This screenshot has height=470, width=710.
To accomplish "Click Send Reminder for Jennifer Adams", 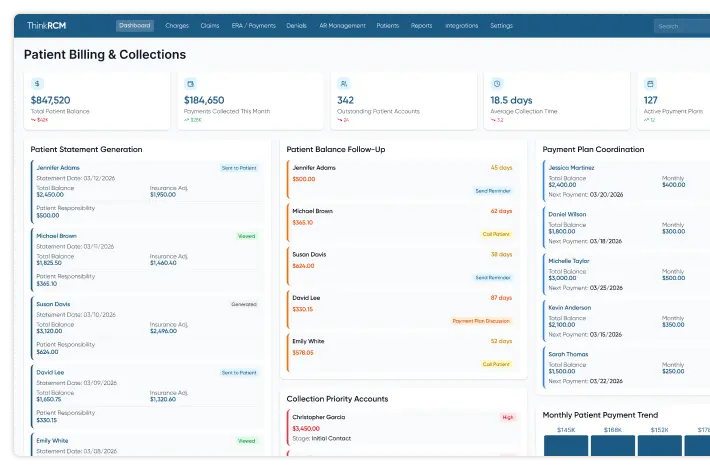I will (493, 191).
